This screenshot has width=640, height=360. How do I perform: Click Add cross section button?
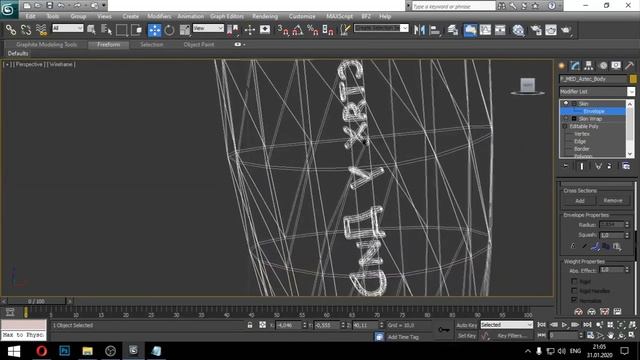580,200
